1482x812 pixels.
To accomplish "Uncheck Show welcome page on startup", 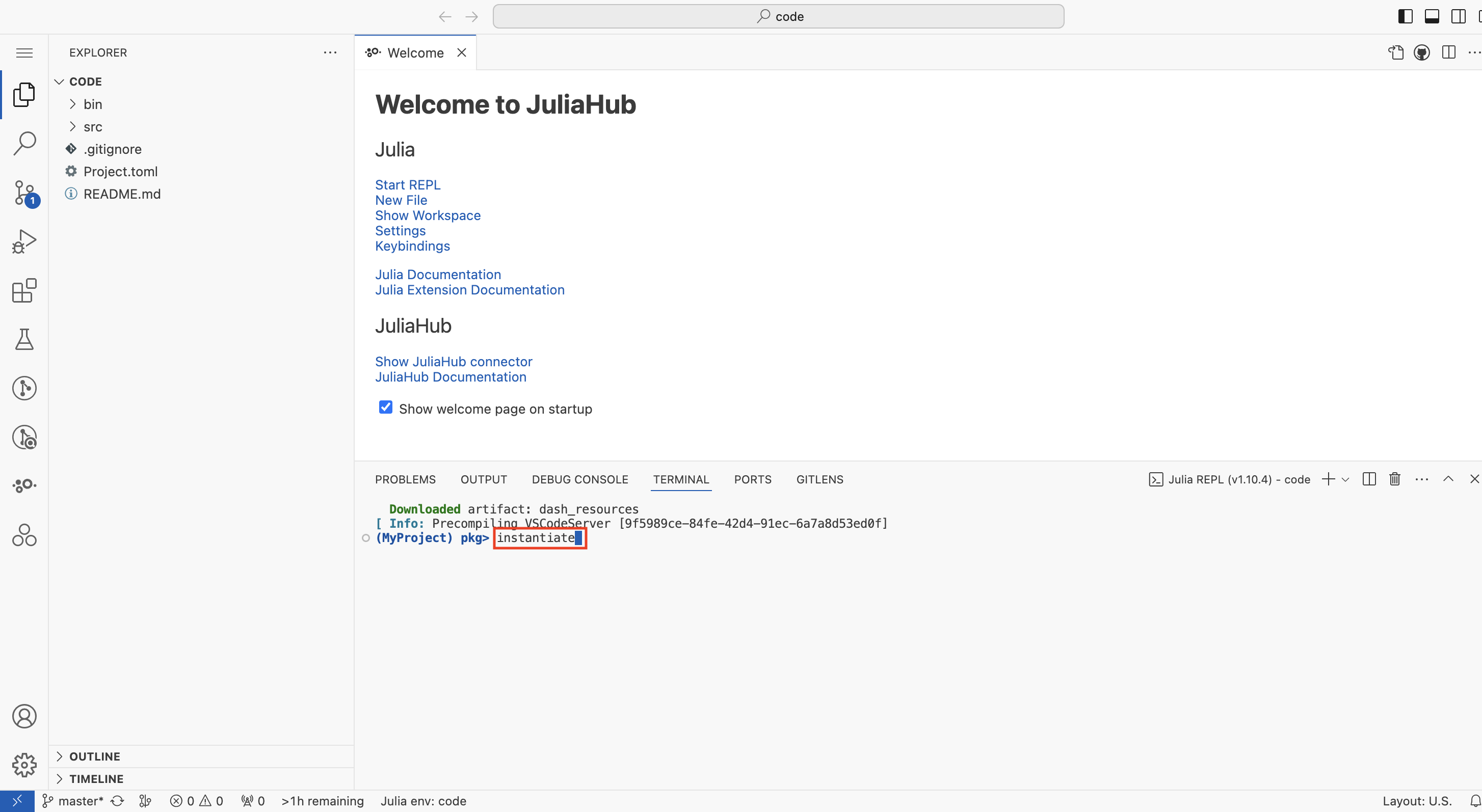I will [x=385, y=408].
